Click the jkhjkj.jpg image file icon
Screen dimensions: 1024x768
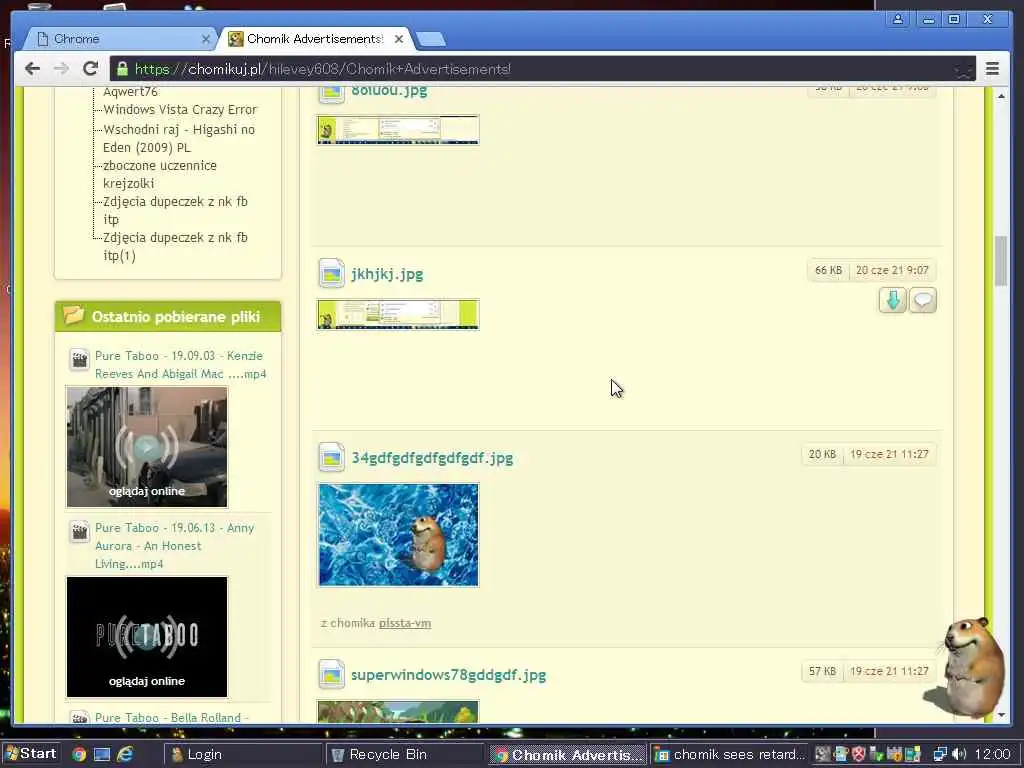[x=331, y=274]
